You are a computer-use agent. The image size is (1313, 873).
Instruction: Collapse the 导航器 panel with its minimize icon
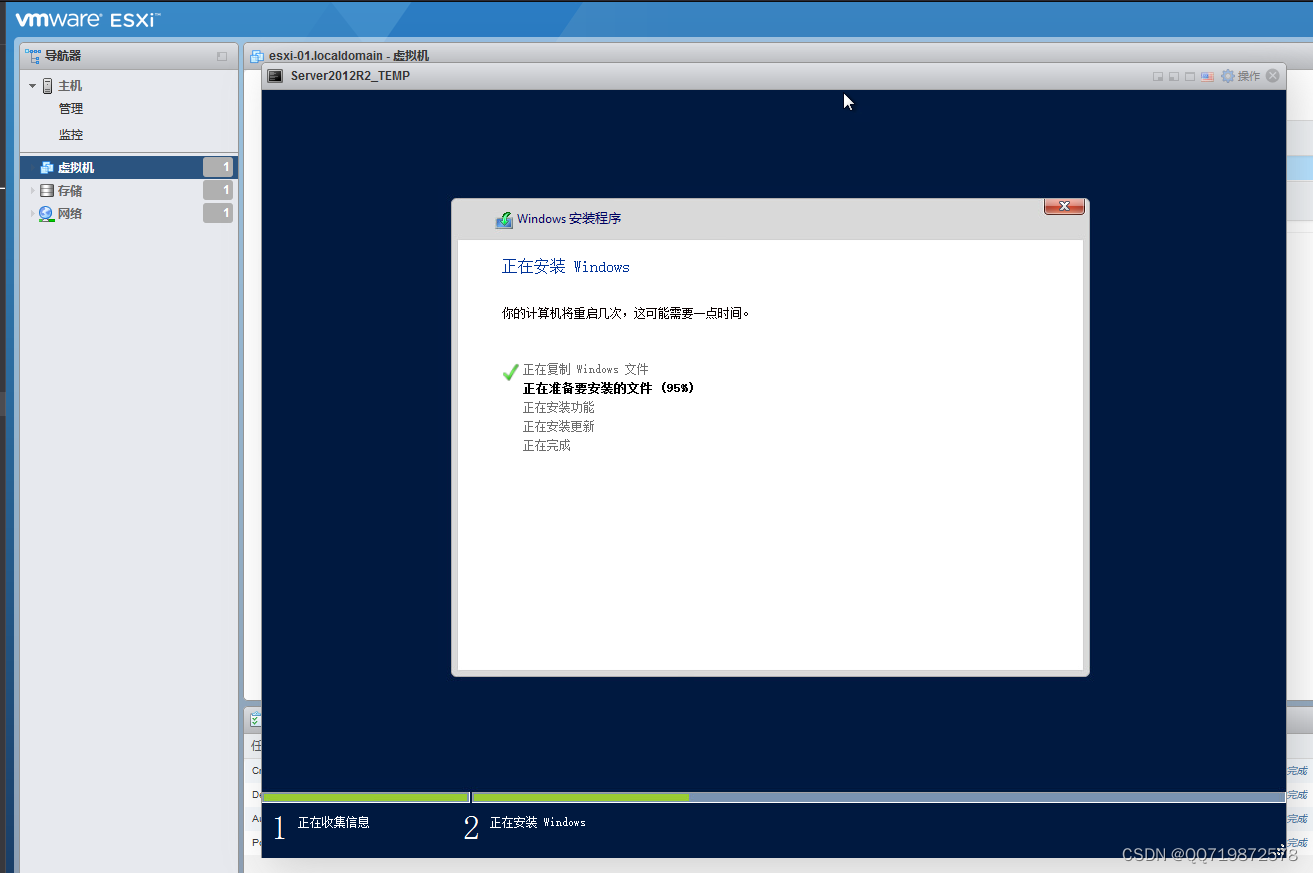(x=222, y=57)
